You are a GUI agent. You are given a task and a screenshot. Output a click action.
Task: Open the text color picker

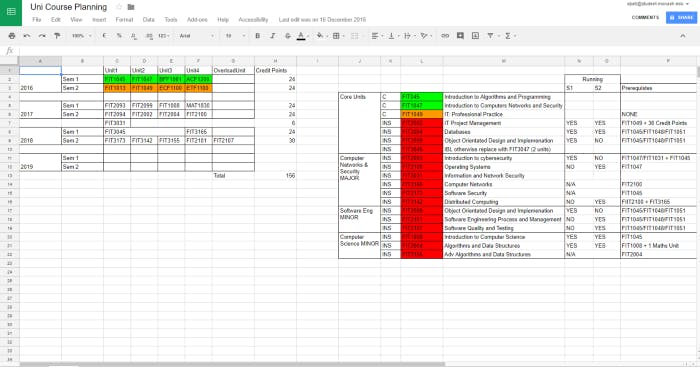(301, 36)
